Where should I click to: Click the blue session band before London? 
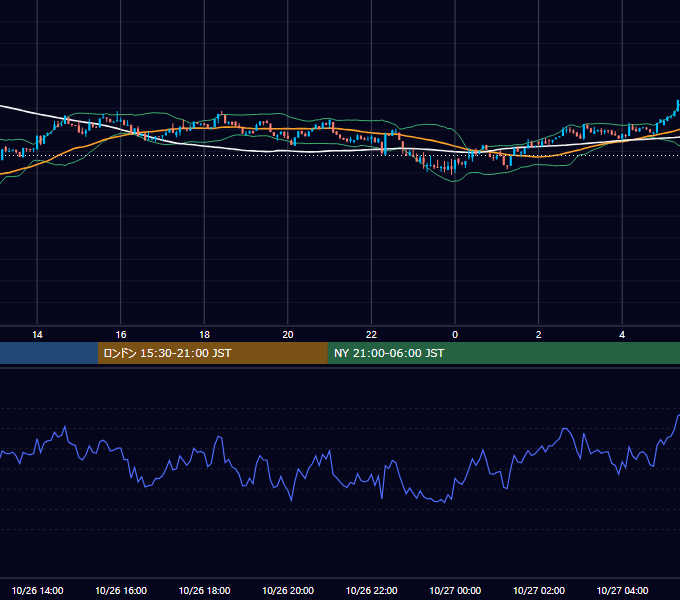coord(49,353)
